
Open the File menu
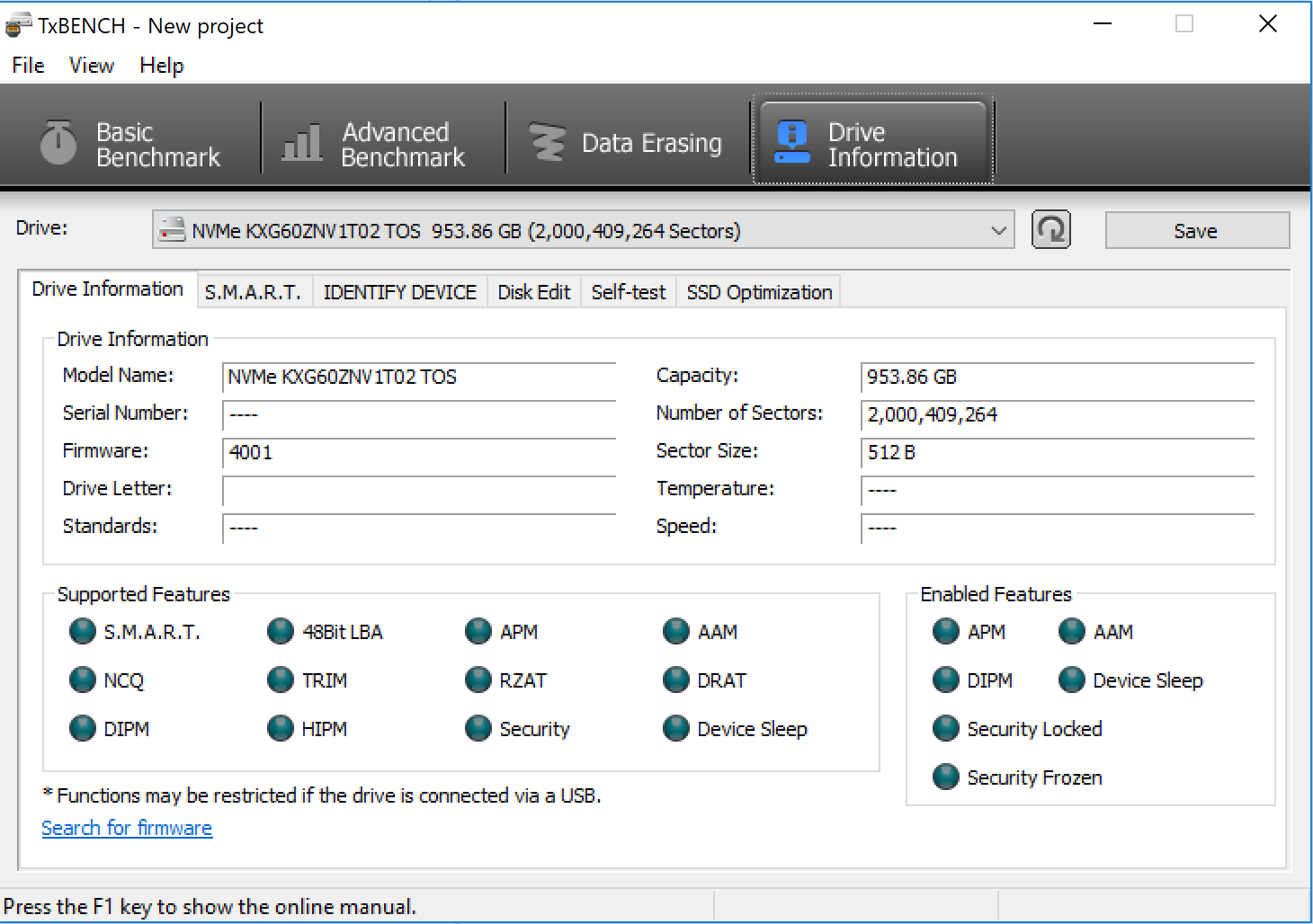click(x=28, y=66)
